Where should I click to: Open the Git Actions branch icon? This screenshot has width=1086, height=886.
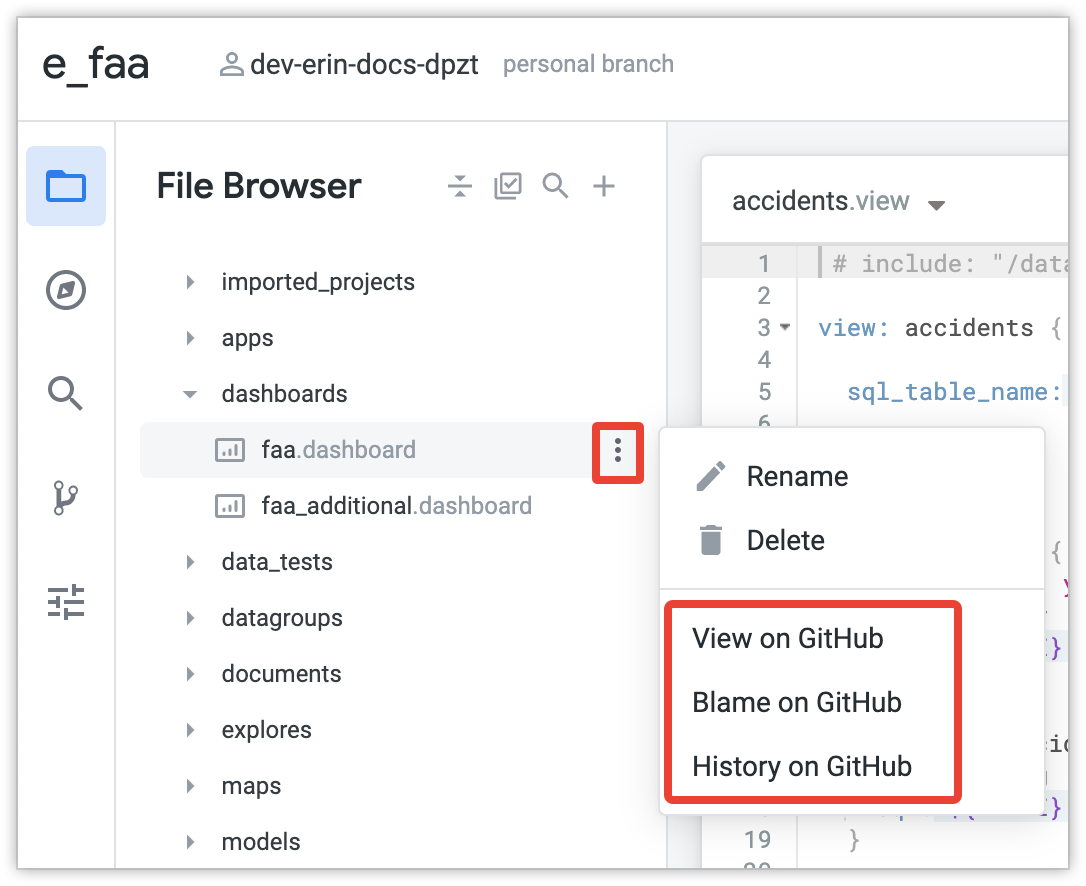tap(66, 497)
